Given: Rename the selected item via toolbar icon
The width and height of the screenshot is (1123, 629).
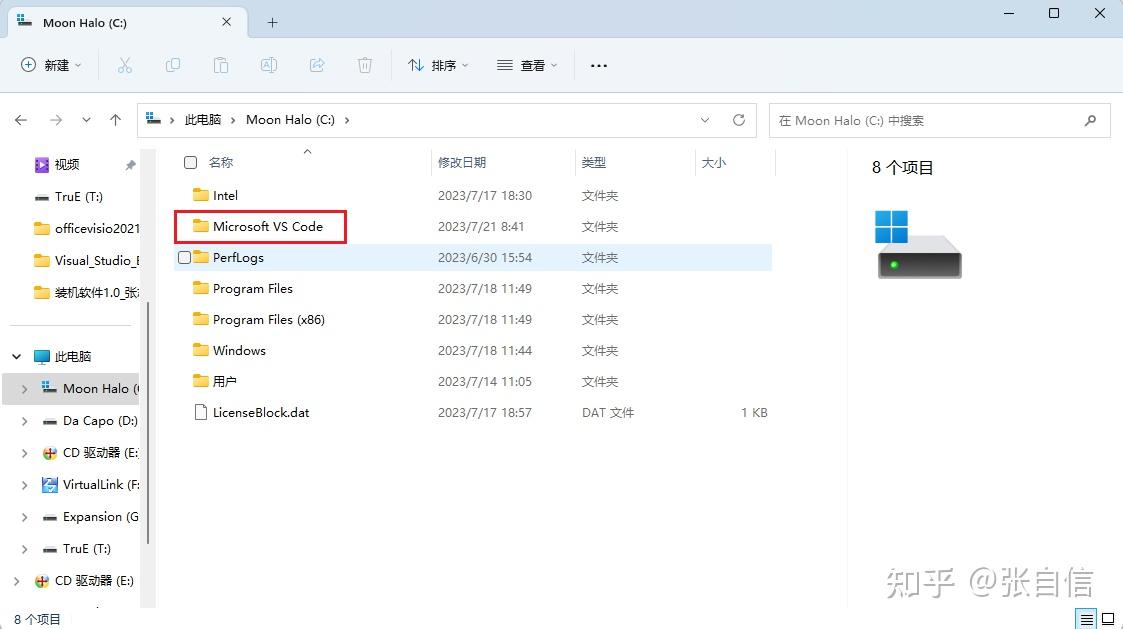Looking at the screenshot, I should (268, 65).
